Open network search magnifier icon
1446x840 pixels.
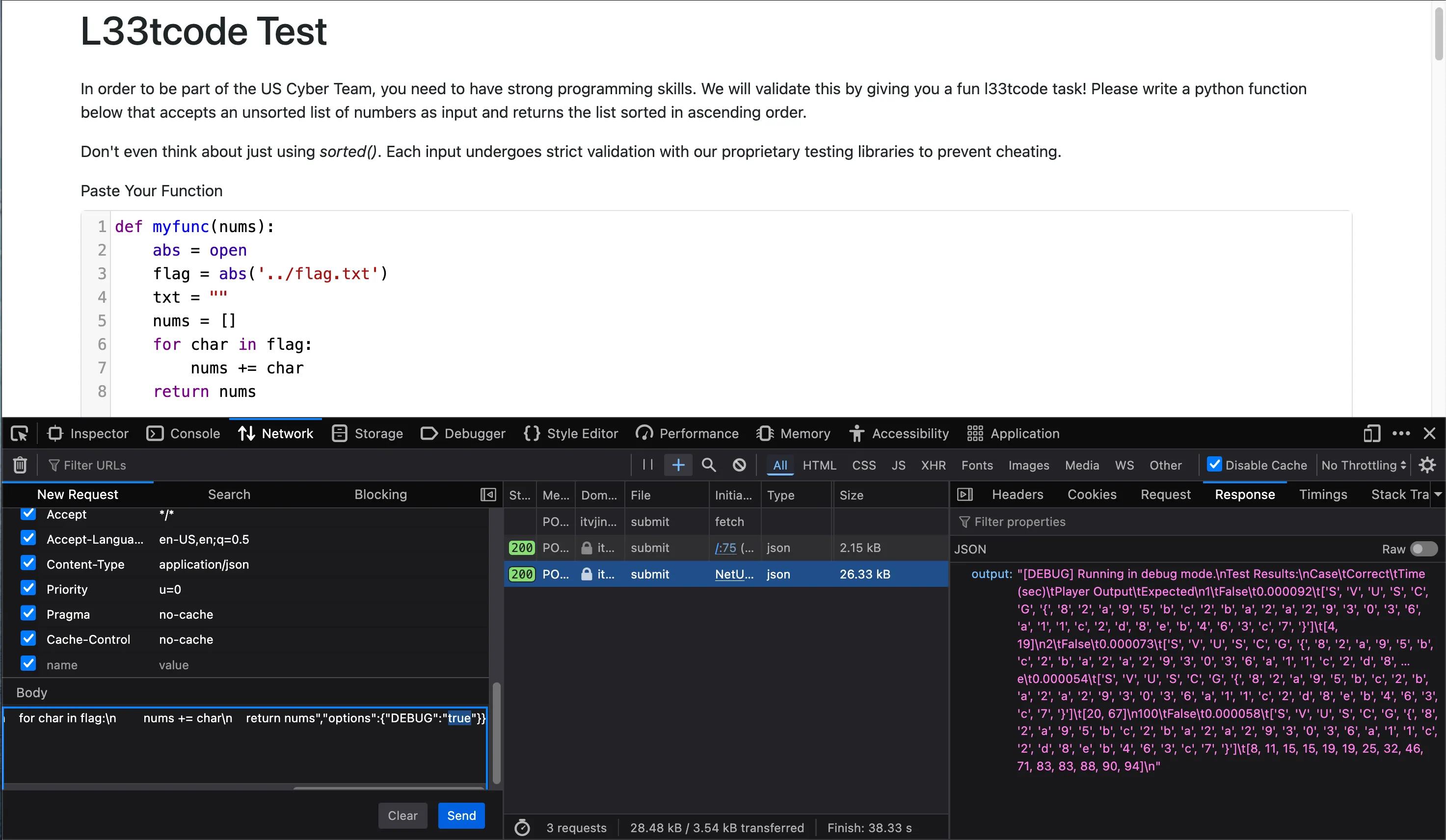[709, 465]
